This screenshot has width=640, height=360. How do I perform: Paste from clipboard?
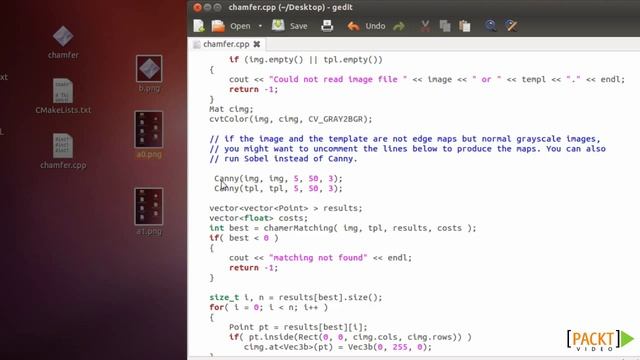pyautogui.click(x=464, y=27)
